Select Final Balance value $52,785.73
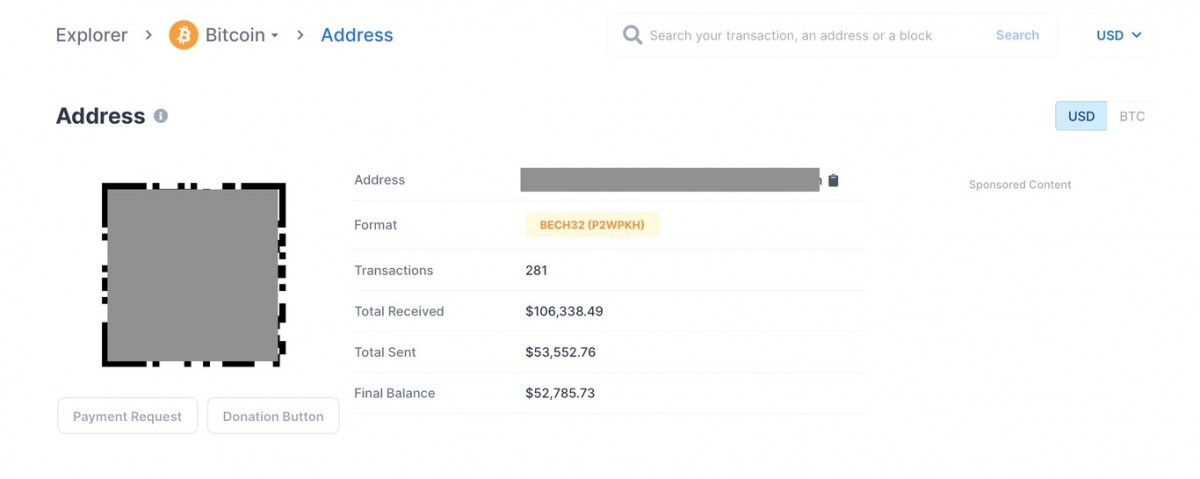Screen dimensions: 1200x479 (560, 393)
